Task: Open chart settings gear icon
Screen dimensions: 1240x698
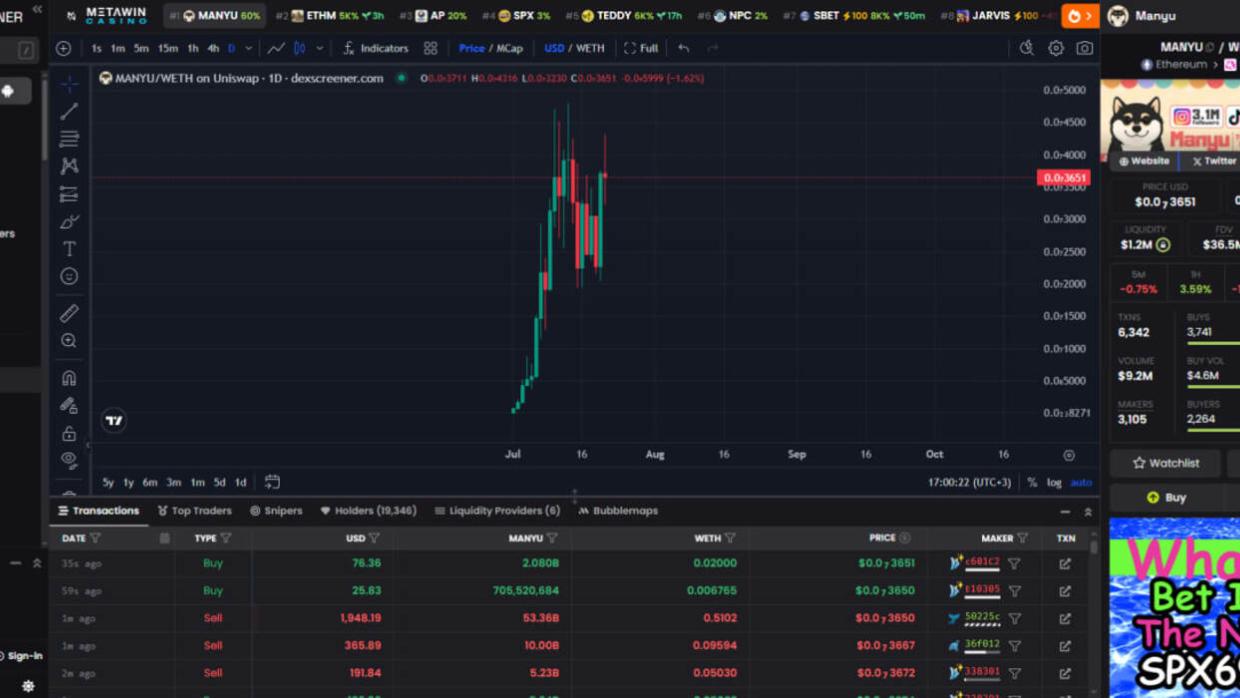Action: pos(1056,48)
